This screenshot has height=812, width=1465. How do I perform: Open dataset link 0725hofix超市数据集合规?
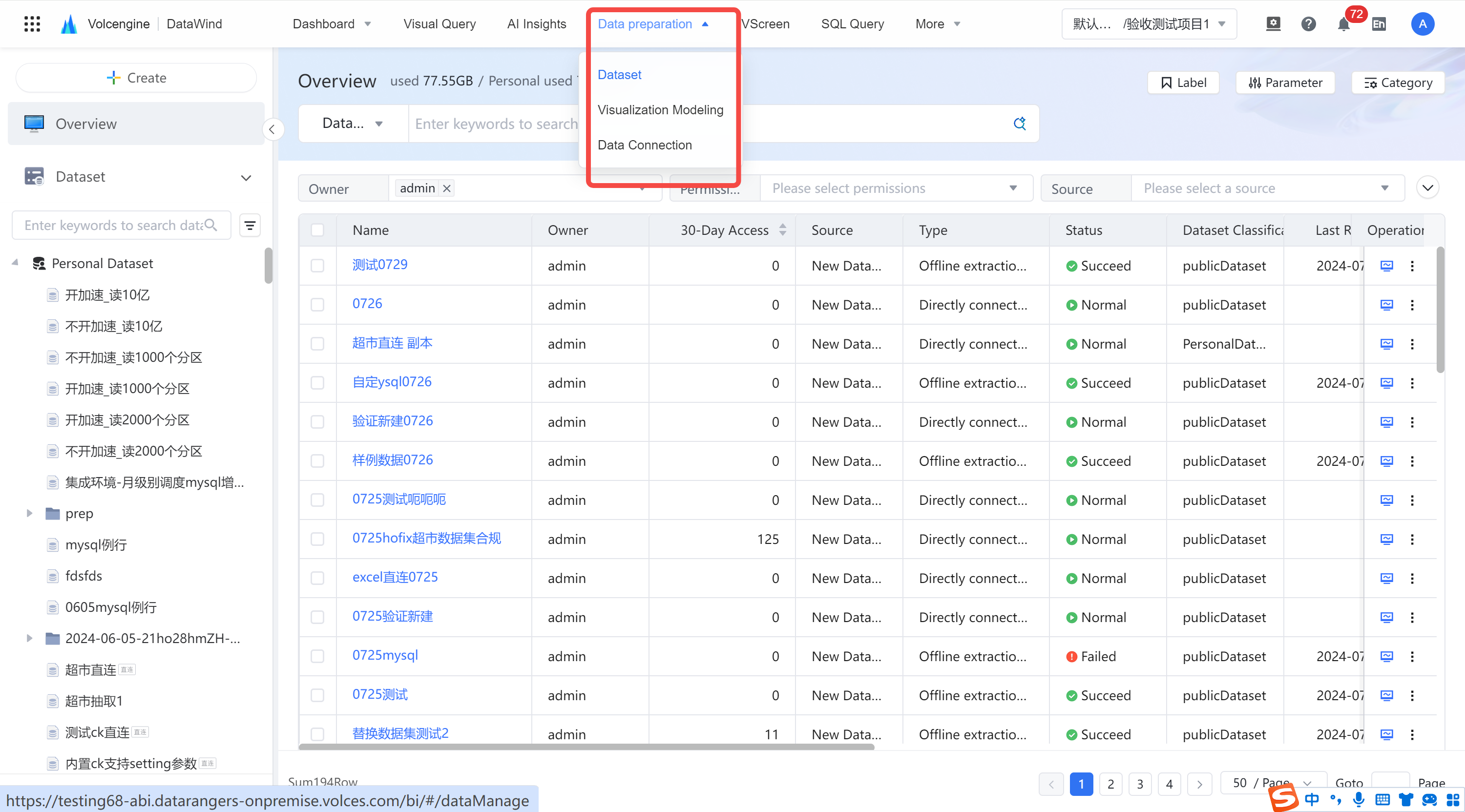tap(426, 538)
